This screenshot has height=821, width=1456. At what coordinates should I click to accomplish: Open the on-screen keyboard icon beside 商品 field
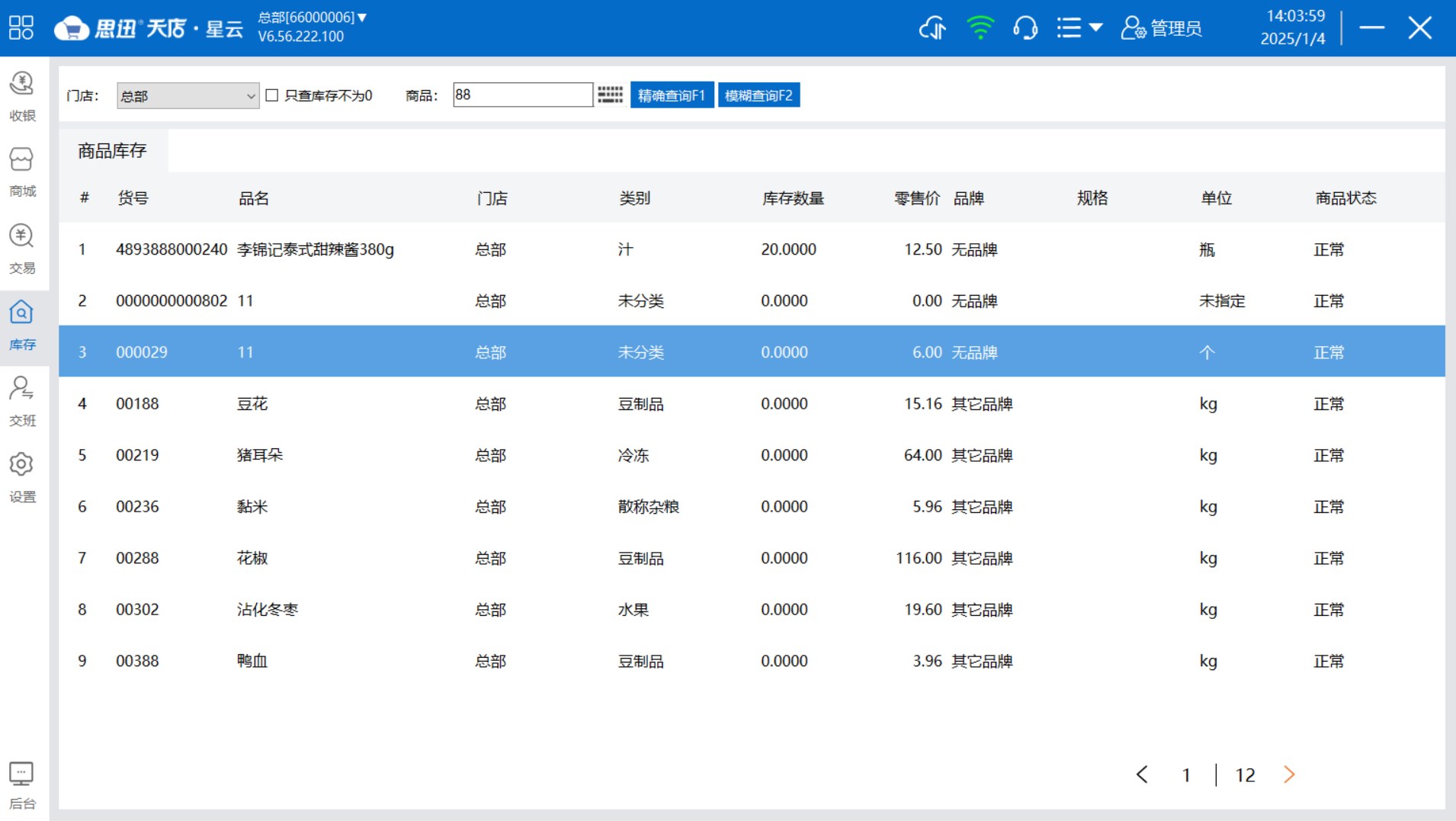610,95
